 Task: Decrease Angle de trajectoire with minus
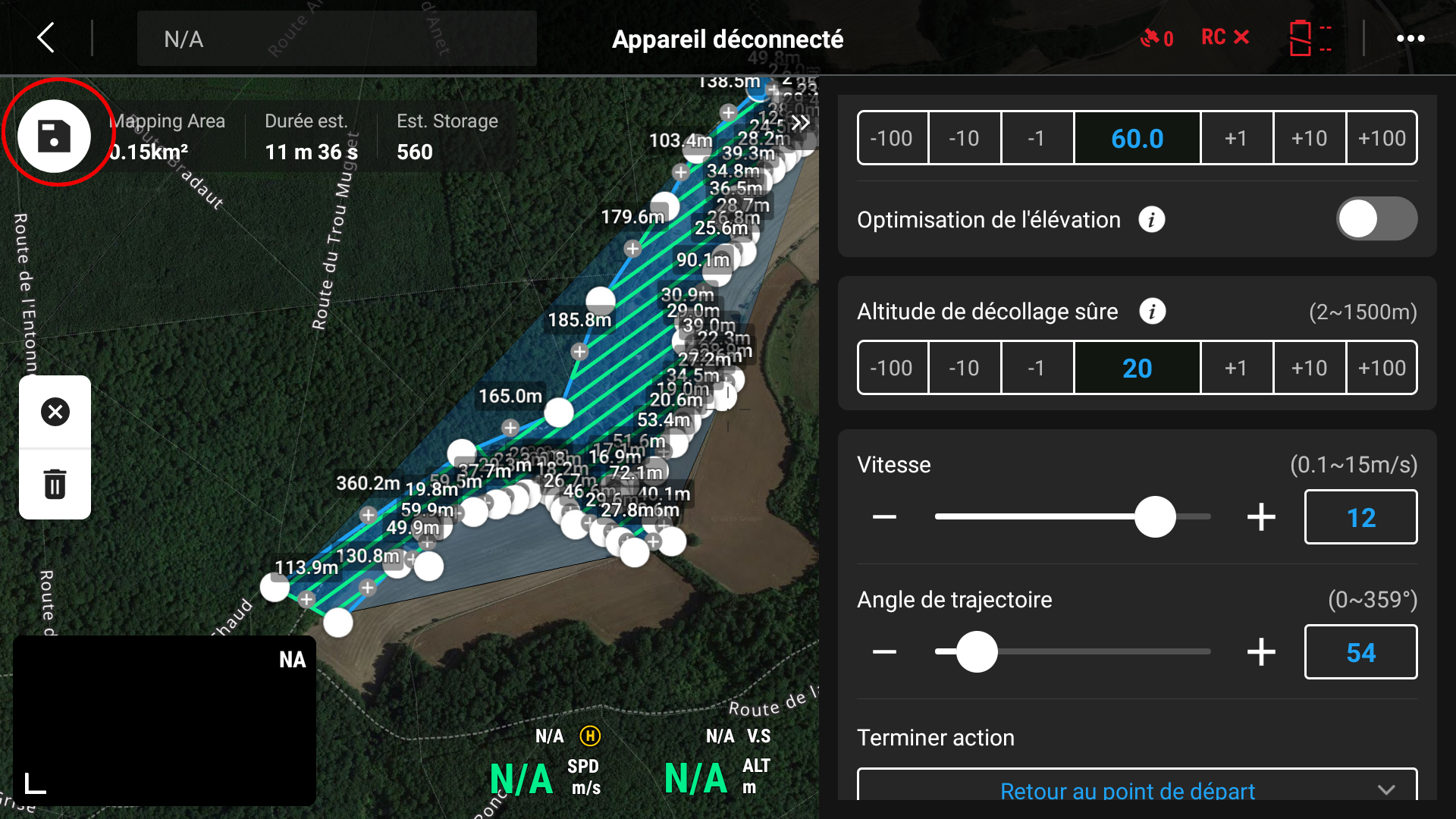(x=884, y=652)
